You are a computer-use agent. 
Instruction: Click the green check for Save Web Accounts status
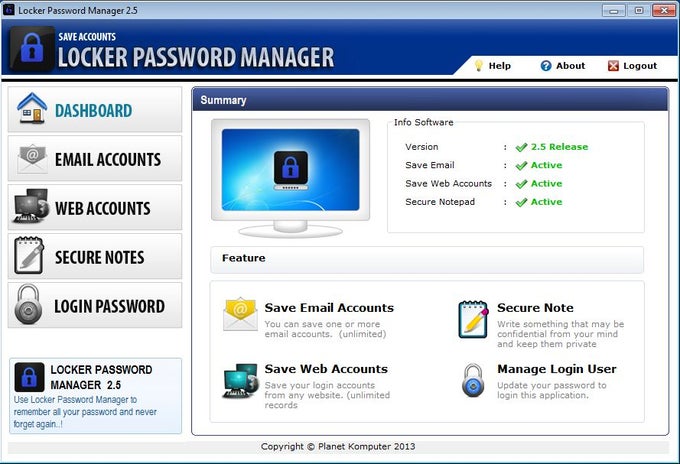(521, 184)
